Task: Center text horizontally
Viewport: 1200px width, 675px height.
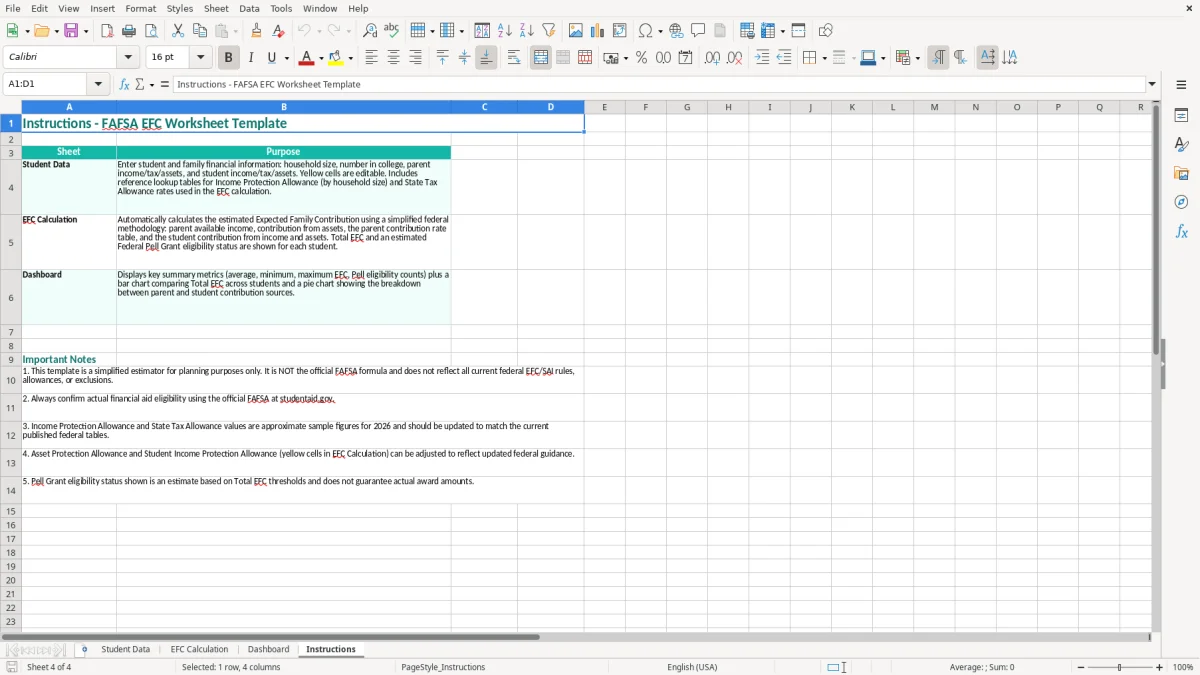Action: pyautogui.click(x=393, y=58)
